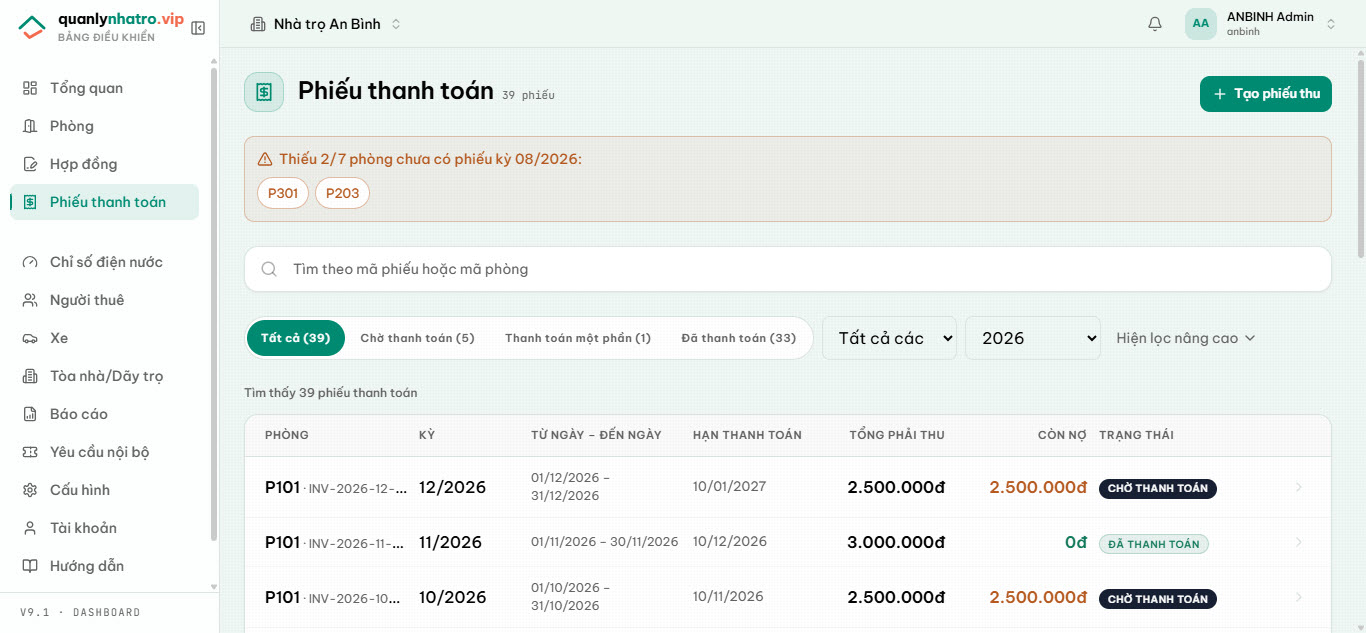Click the P301 missing room chip
This screenshot has width=1366, height=633.
tap(283, 193)
